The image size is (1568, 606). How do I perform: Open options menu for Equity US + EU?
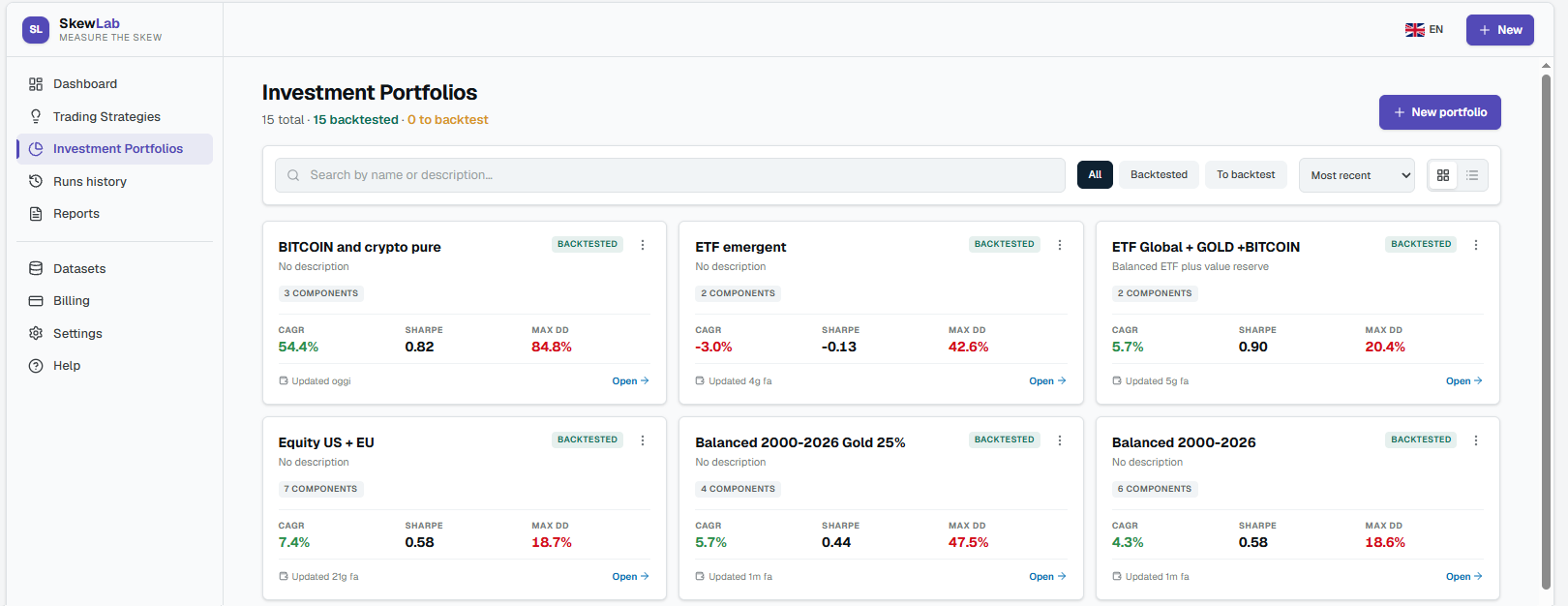tap(643, 440)
